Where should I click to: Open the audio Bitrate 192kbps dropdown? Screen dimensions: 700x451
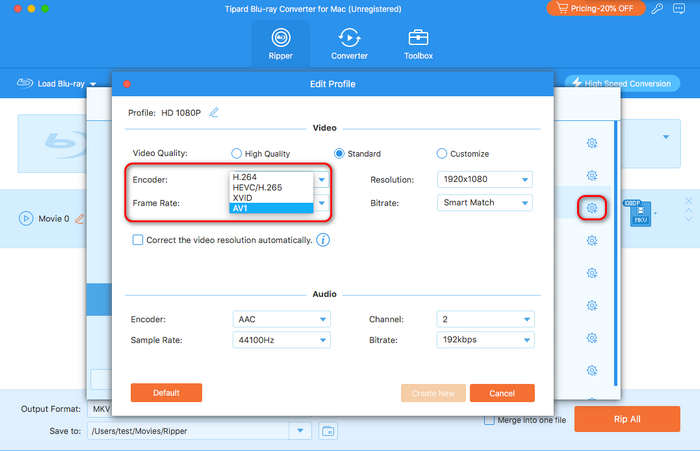tap(485, 340)
